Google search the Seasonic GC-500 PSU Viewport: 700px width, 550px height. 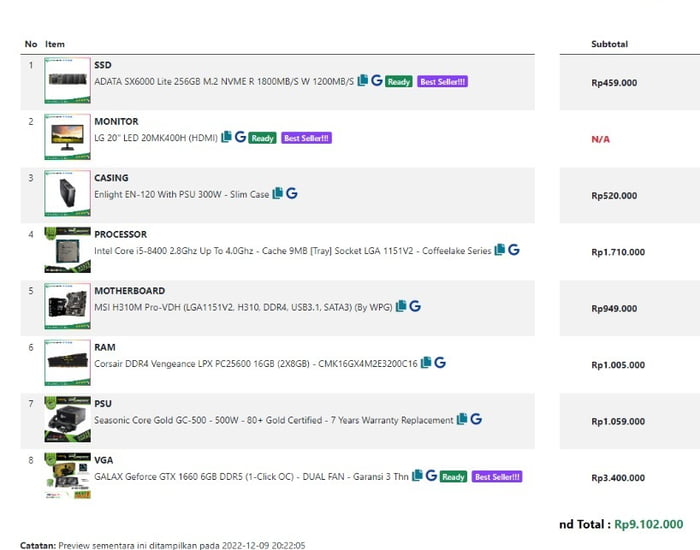click(476, 419)
